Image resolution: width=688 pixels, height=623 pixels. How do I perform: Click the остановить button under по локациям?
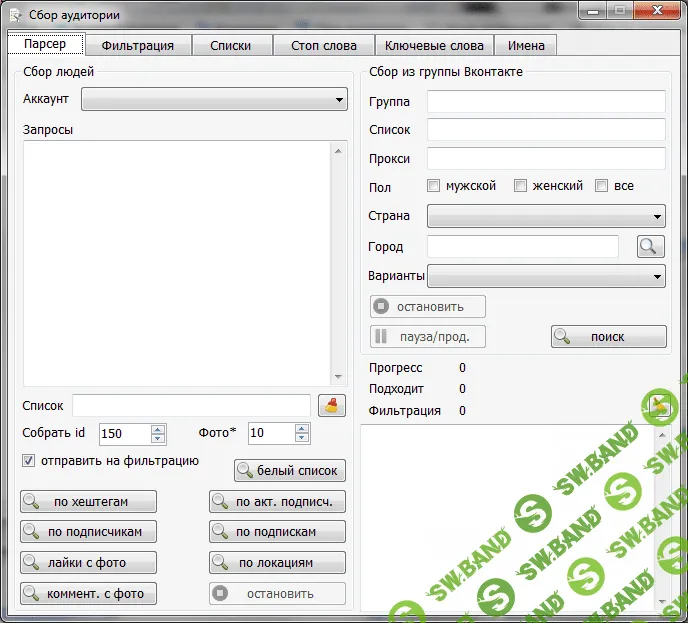(277, 594)
